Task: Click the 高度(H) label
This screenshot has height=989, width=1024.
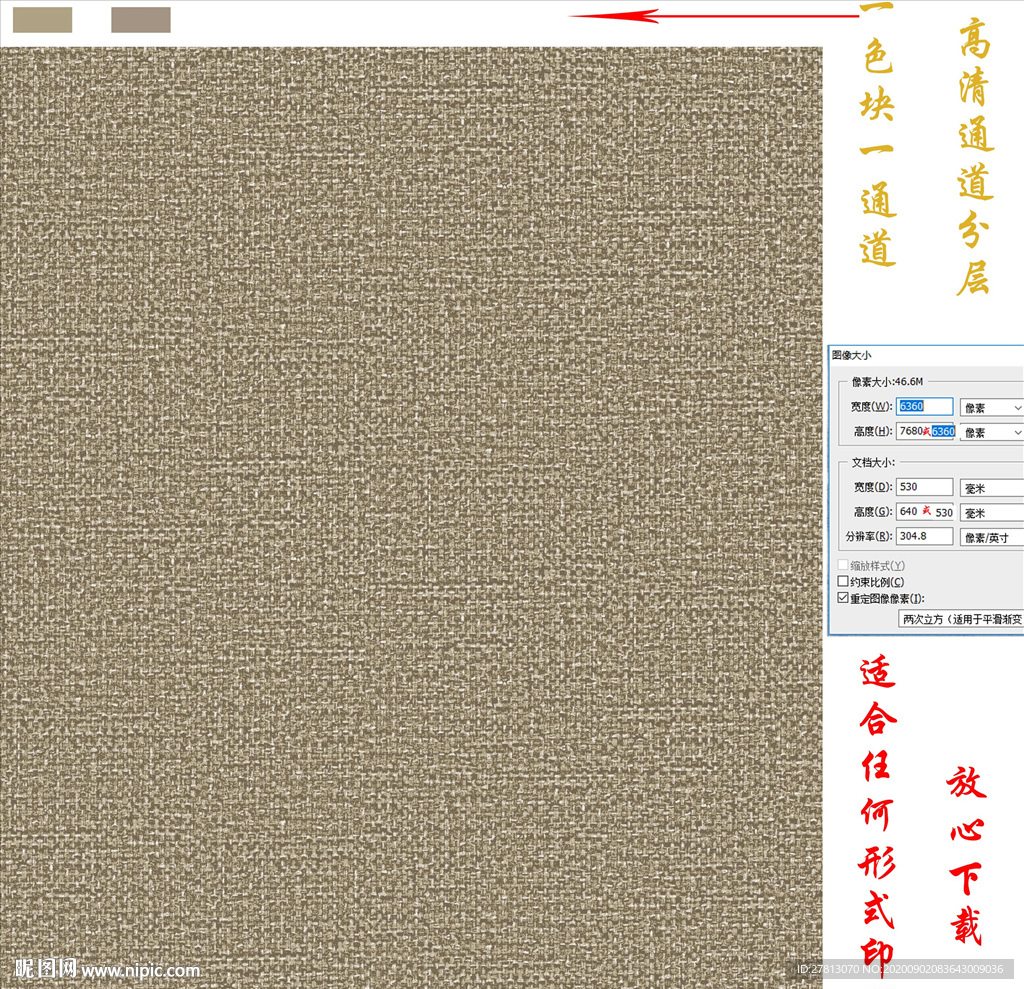Action: (x=873, y=431)
